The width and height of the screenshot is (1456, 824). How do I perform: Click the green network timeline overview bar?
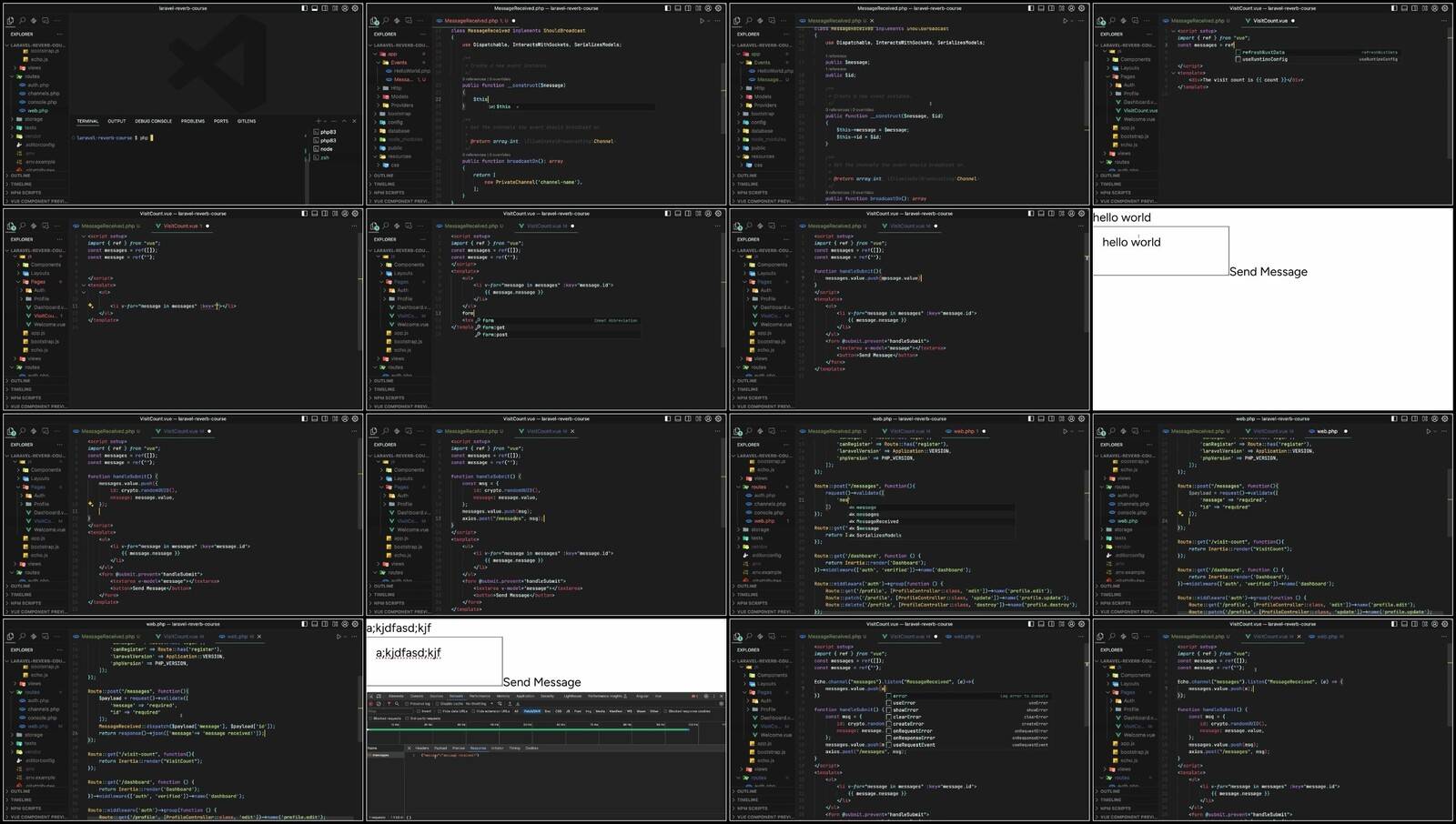(x=528, y=729)
